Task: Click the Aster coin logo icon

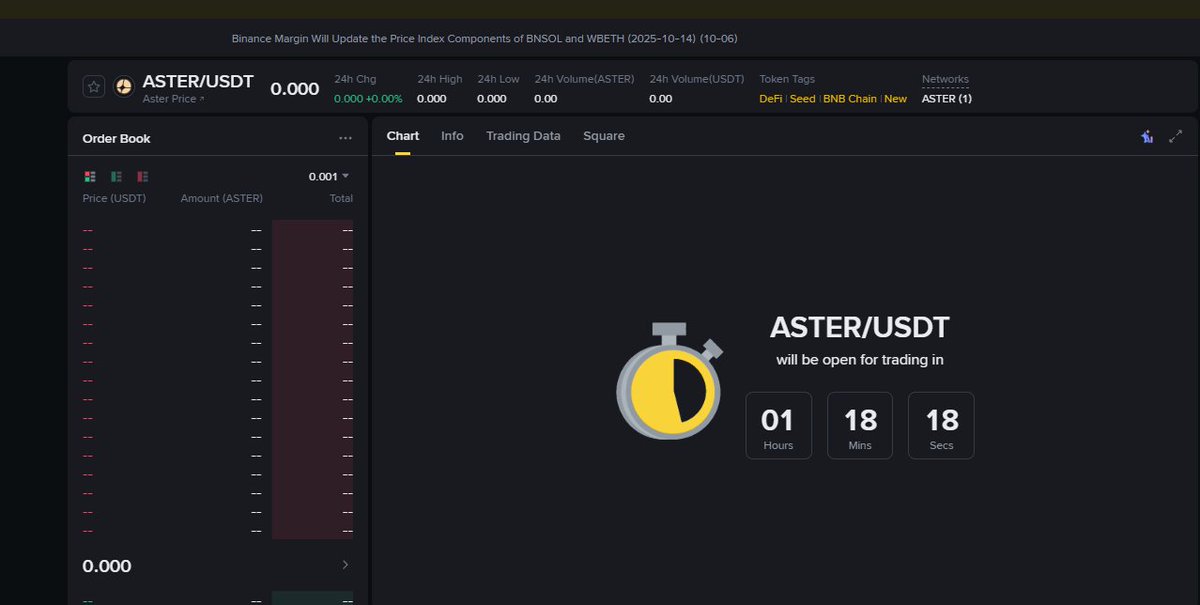Action: point(124,87)
